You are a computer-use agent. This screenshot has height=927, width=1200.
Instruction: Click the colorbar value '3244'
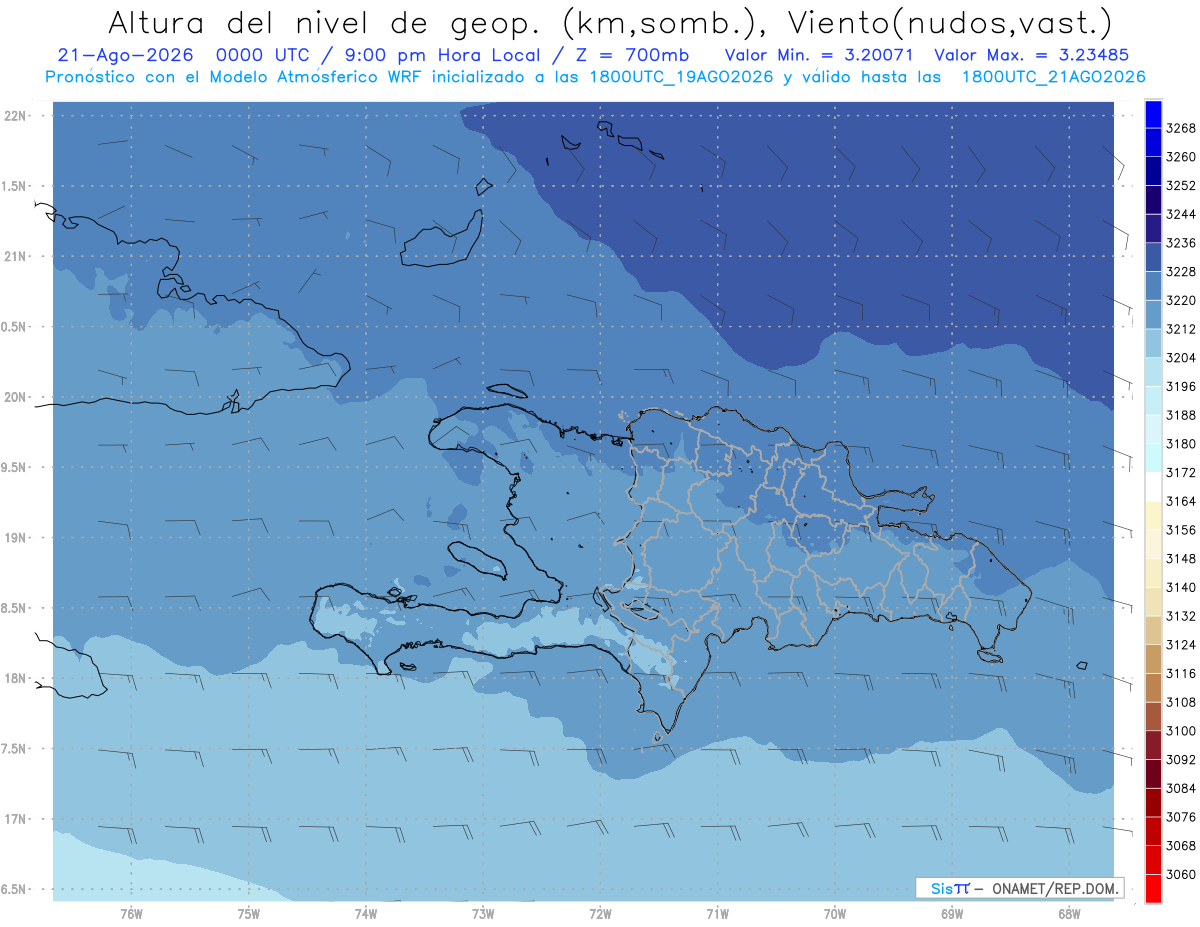point(1181,214)
